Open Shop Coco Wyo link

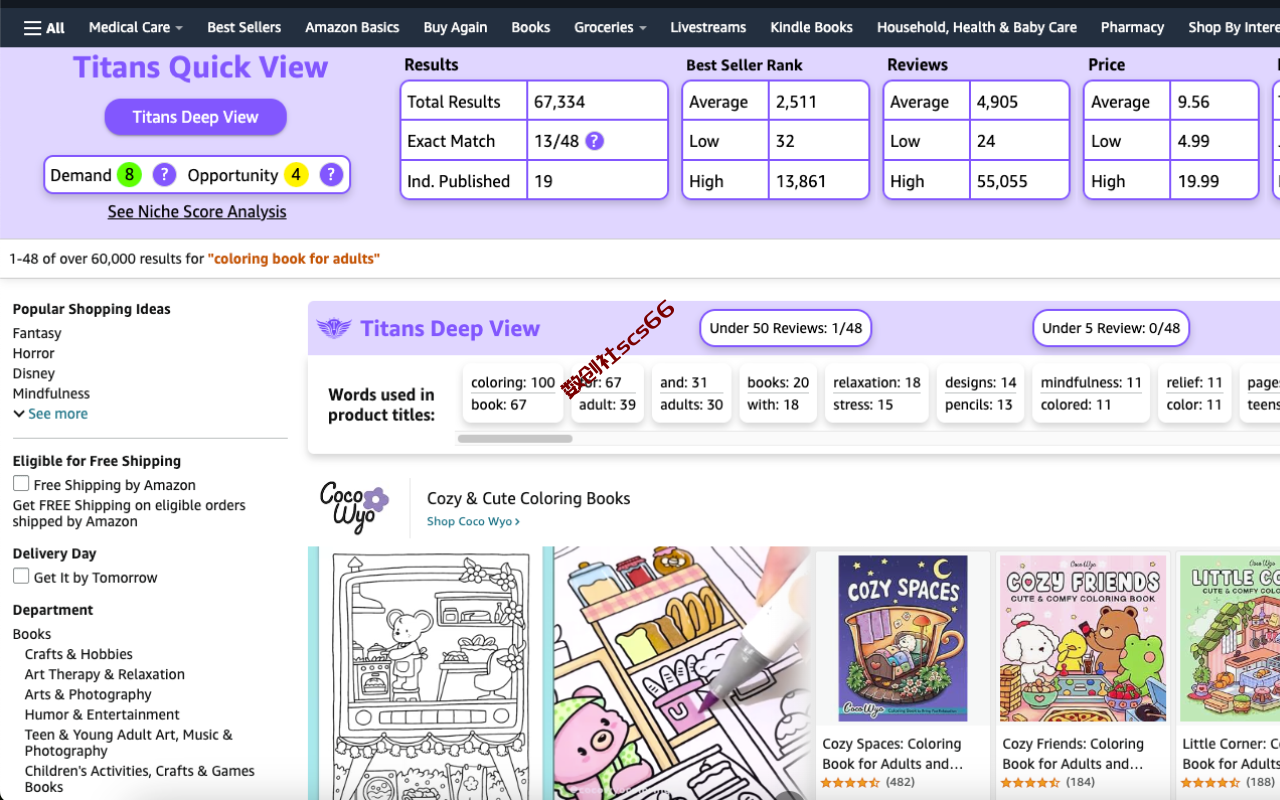(x=473, y=521)
